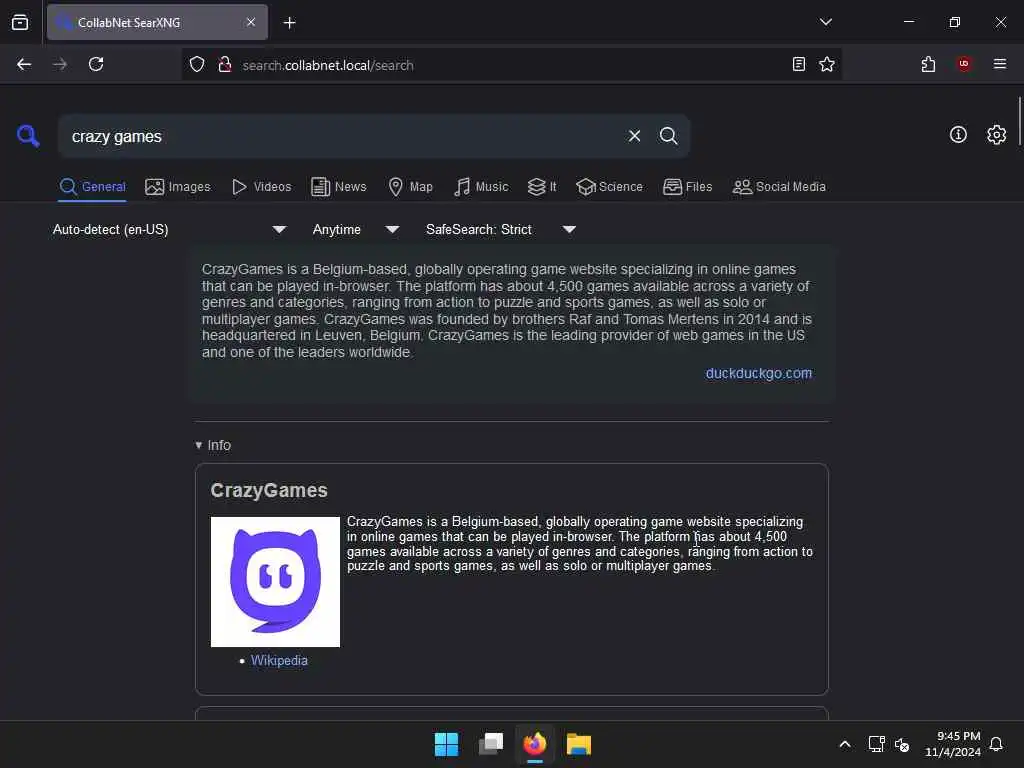Submit search with magnifier button

(668, 136)
